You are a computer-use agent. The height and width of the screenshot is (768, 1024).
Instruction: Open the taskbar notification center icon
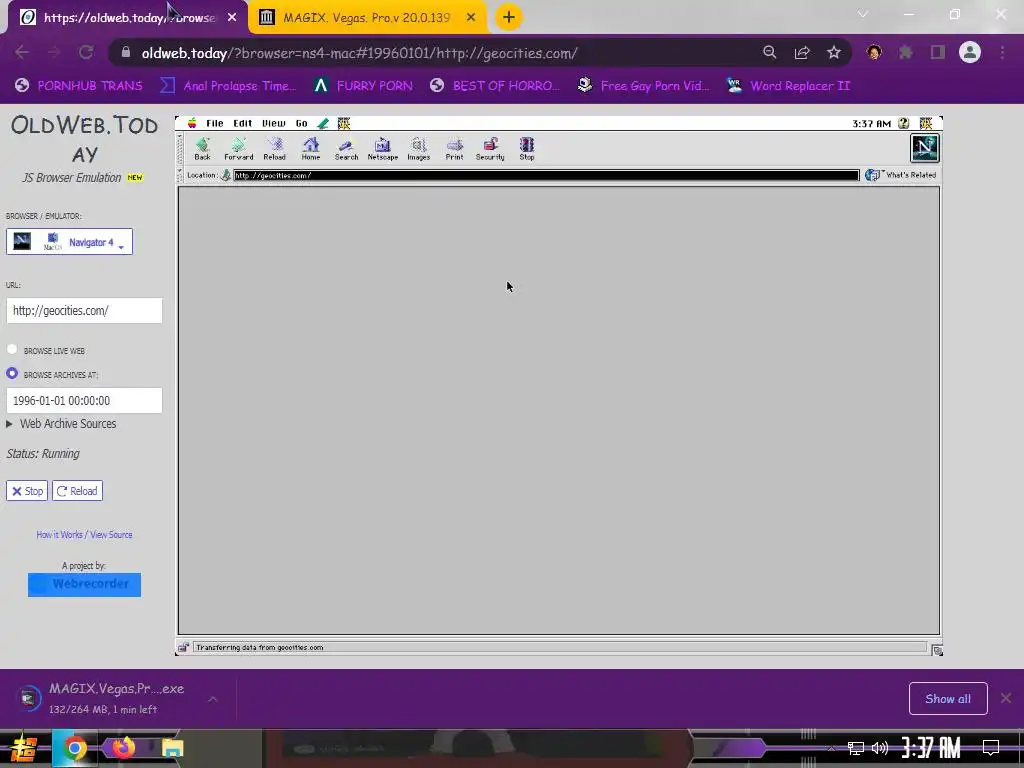pyautogui.click(x=991, y=748)
